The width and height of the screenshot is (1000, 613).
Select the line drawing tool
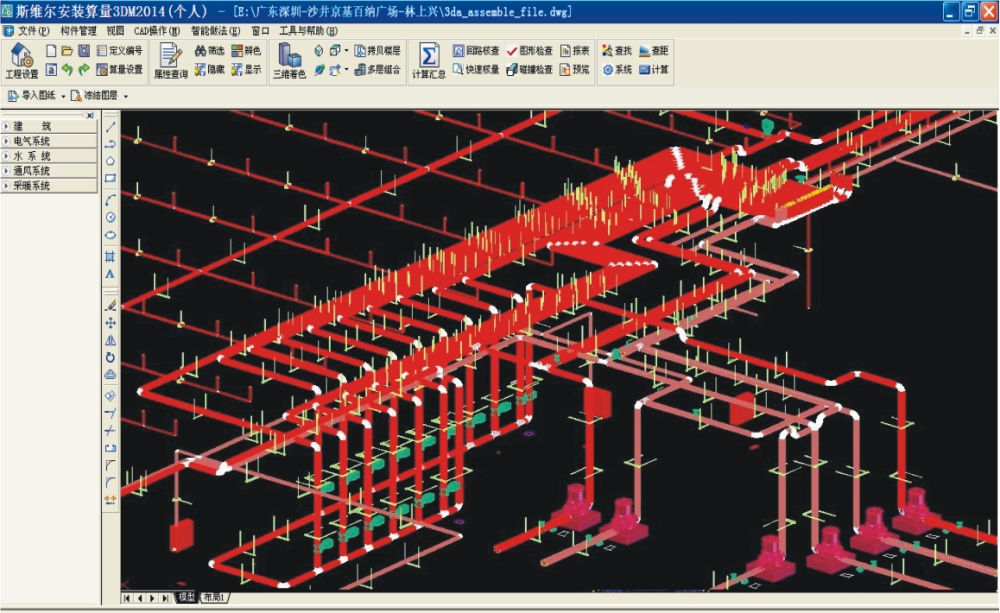click(110, 127)
